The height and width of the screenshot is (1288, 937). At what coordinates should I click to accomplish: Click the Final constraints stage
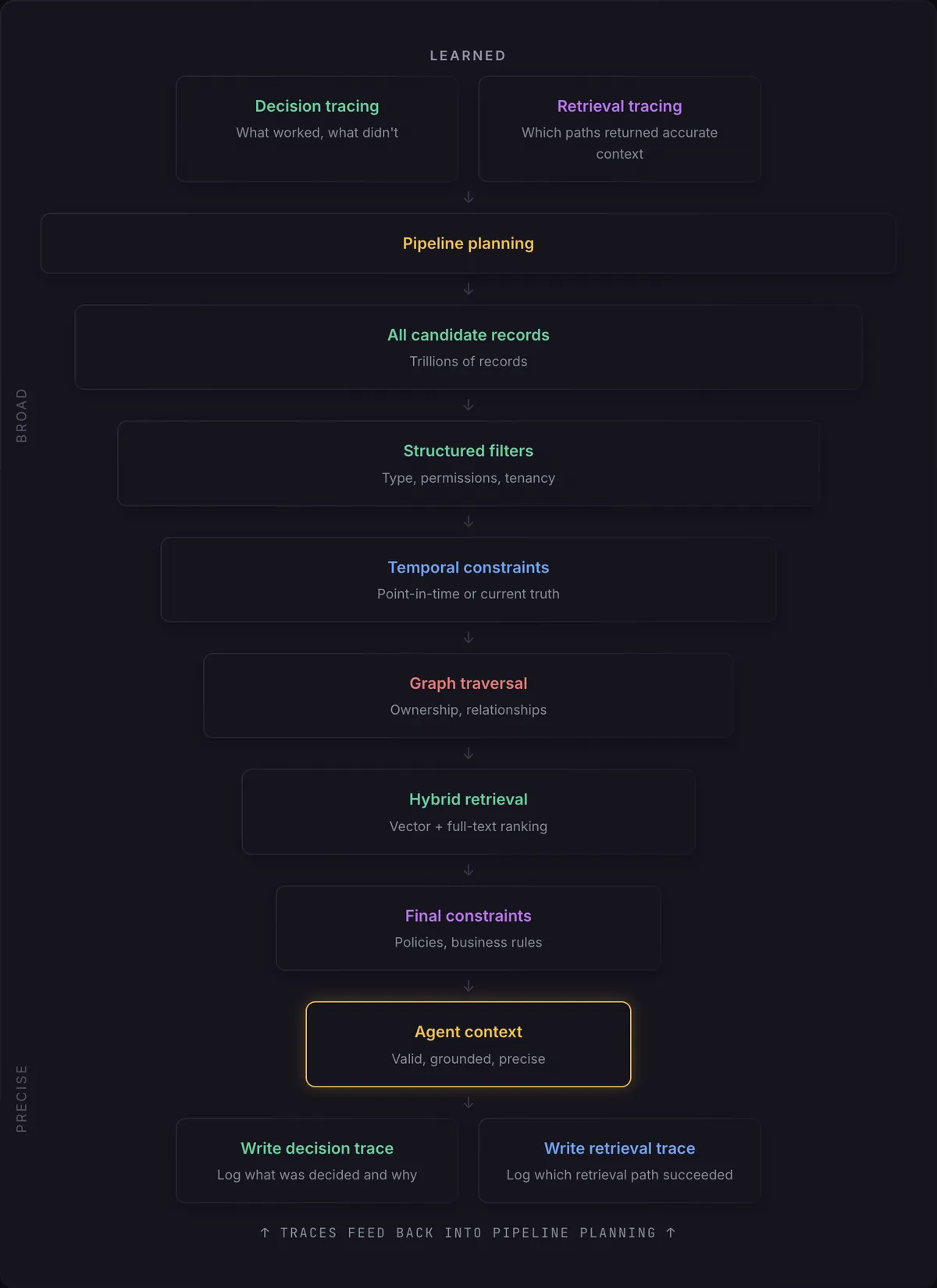tap(468, 928)
